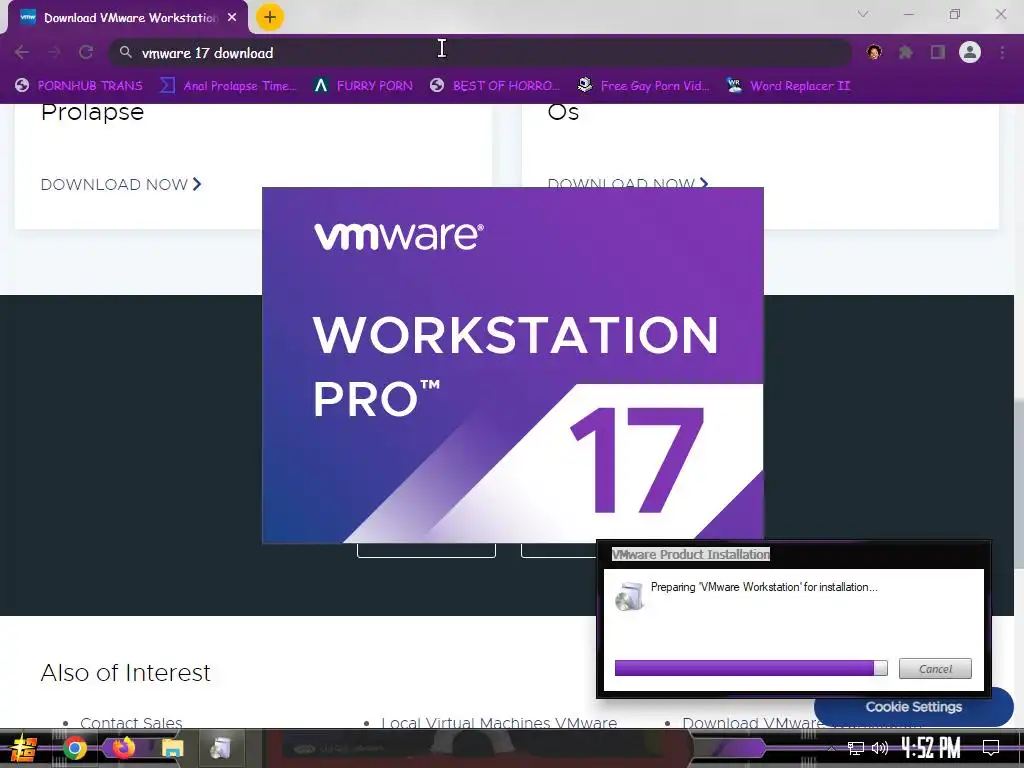Image resolution: width=1024 pixels, height=768 pixels.
Task: Click Cancel in VMware Product Installation dialog
Action: pyautogui.click(x=935, y=669)
